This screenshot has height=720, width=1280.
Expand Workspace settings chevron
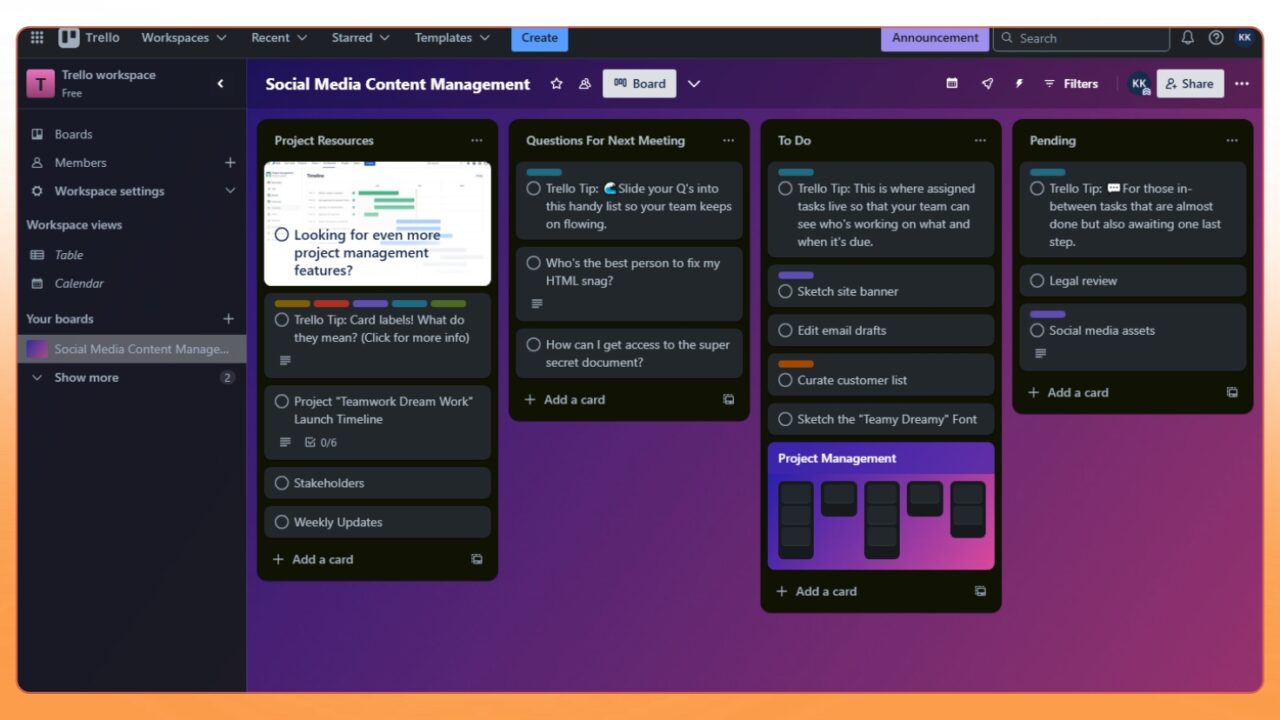coord(230,191)
